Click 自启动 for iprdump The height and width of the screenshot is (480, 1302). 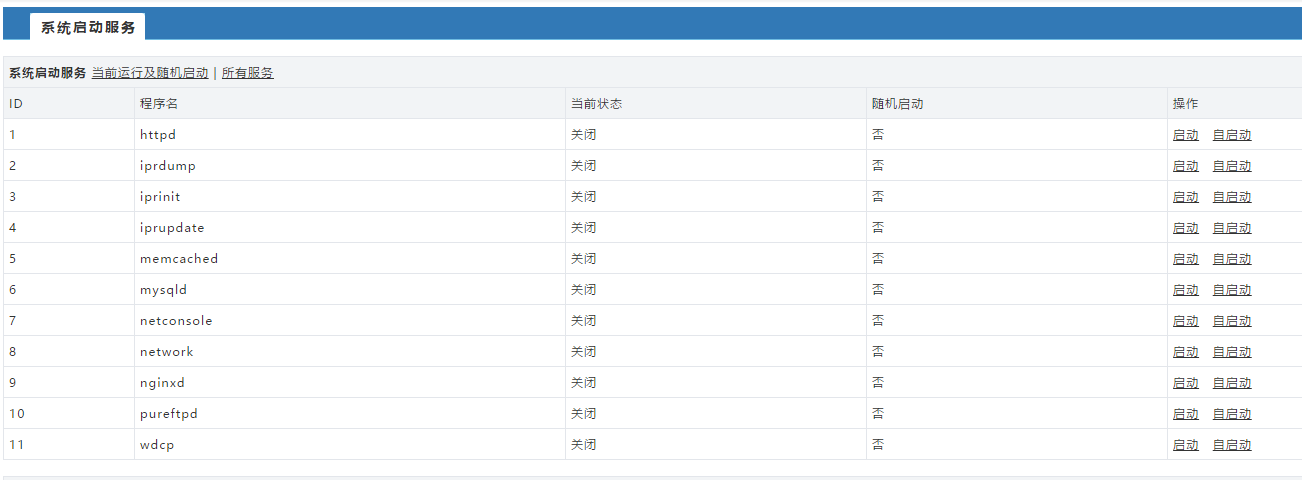point(1232,166)
